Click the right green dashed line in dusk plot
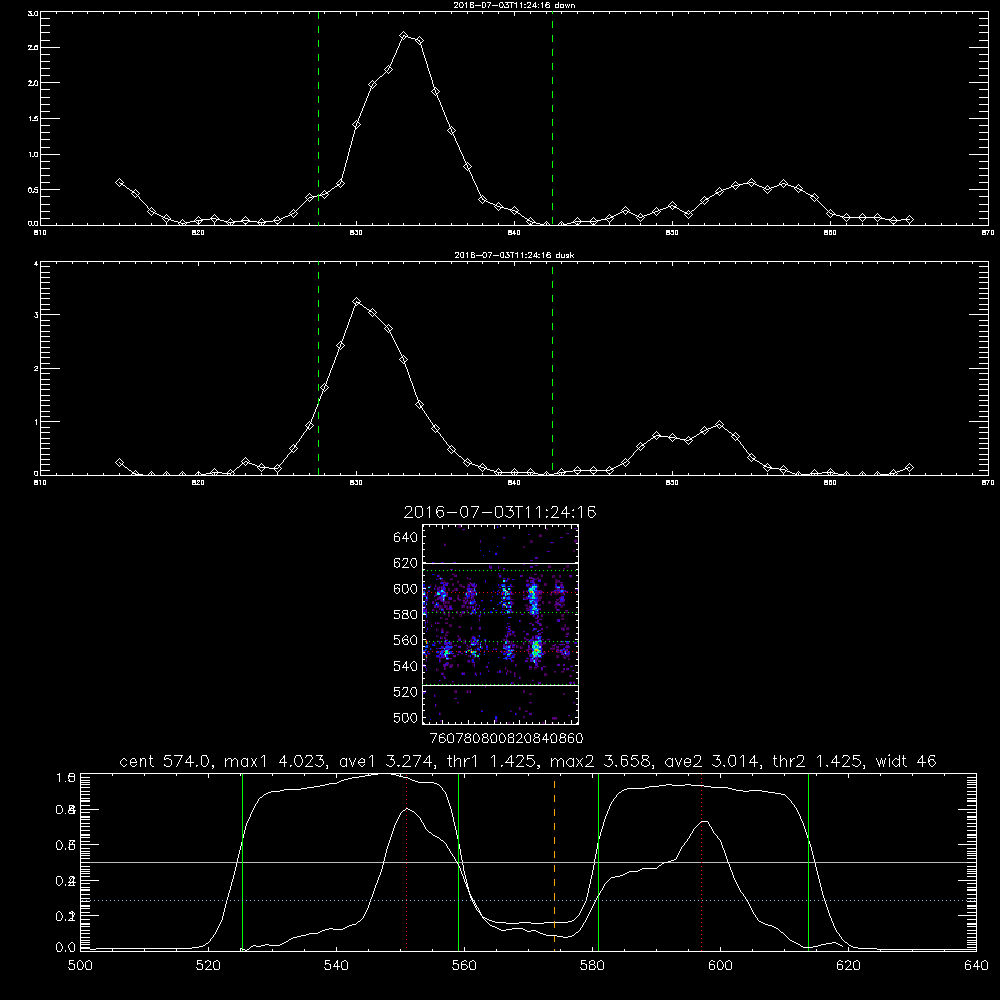The height and width of the screenshot is (1000, 1000). tap(552, 370)
